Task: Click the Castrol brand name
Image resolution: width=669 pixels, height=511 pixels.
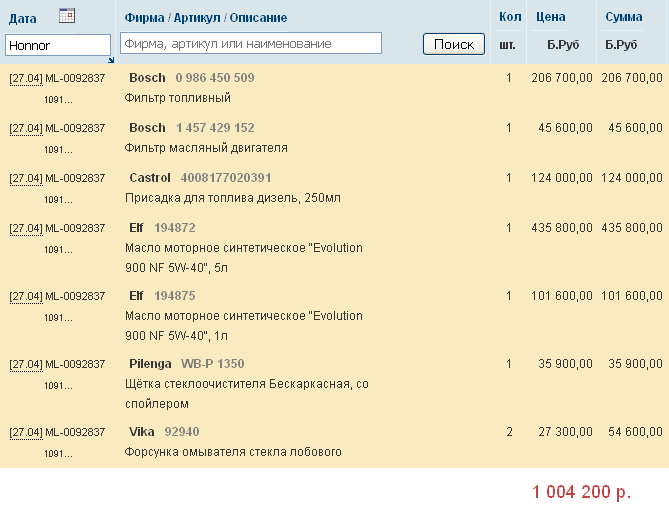Action: tap(150, 178)
